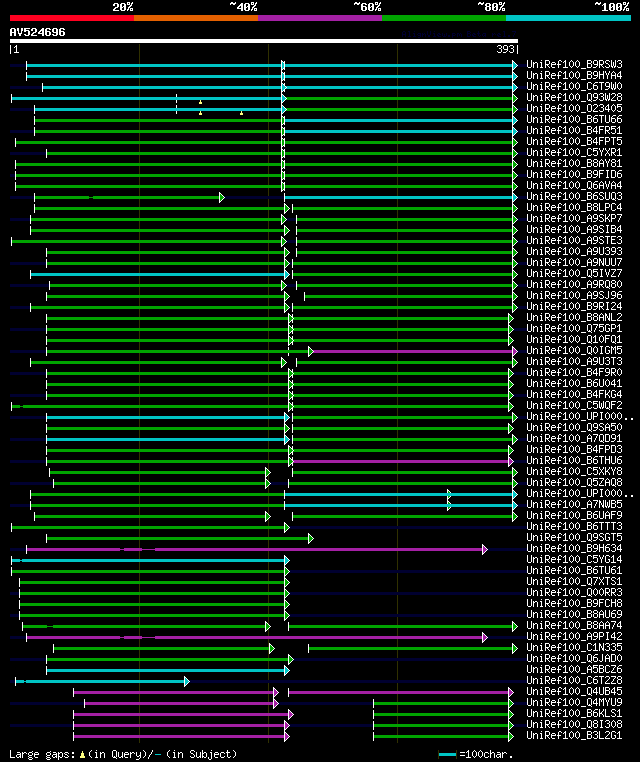This screenshot has width=640, height=762.
Task: Select the UniRef100_B6THU6 label
Action: point(574,460)
